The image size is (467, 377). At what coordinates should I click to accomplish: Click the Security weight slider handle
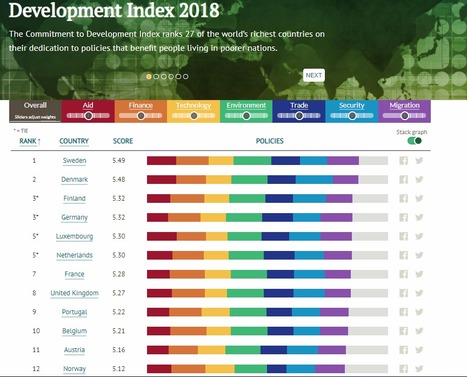tap(352, 116)
